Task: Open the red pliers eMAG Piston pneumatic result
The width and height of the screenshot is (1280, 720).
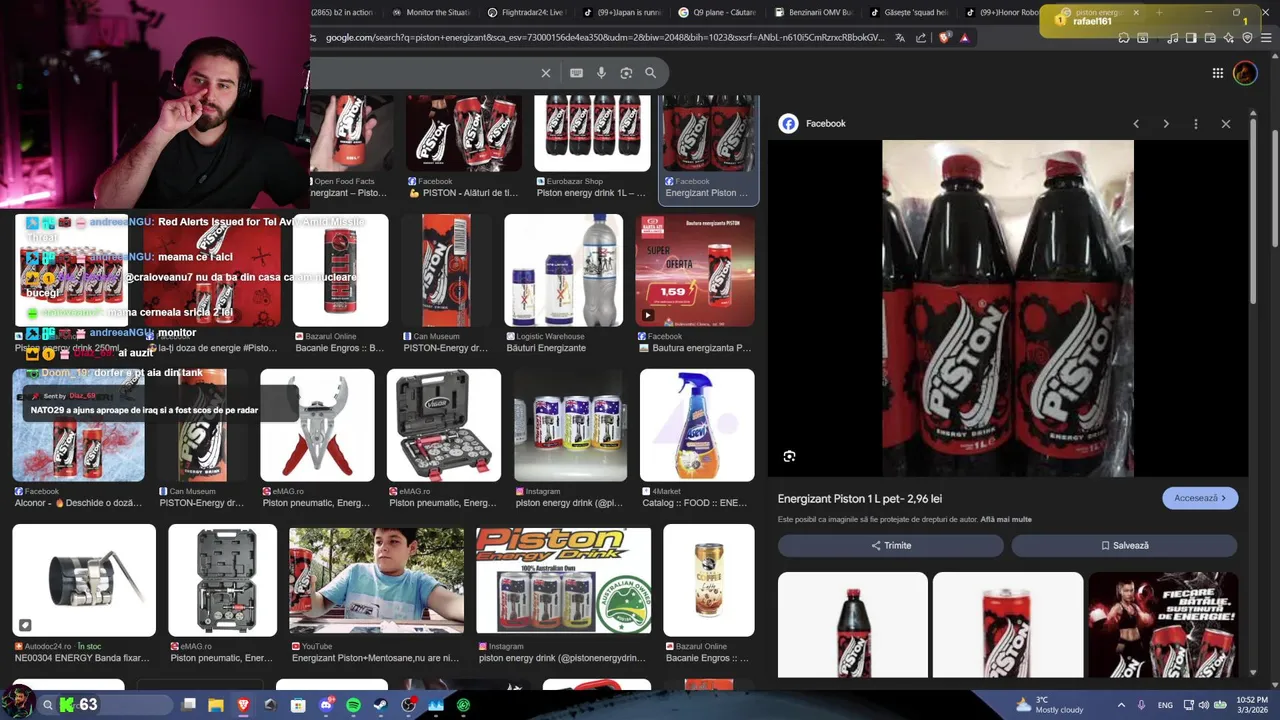Action: (x=317, y=438)
